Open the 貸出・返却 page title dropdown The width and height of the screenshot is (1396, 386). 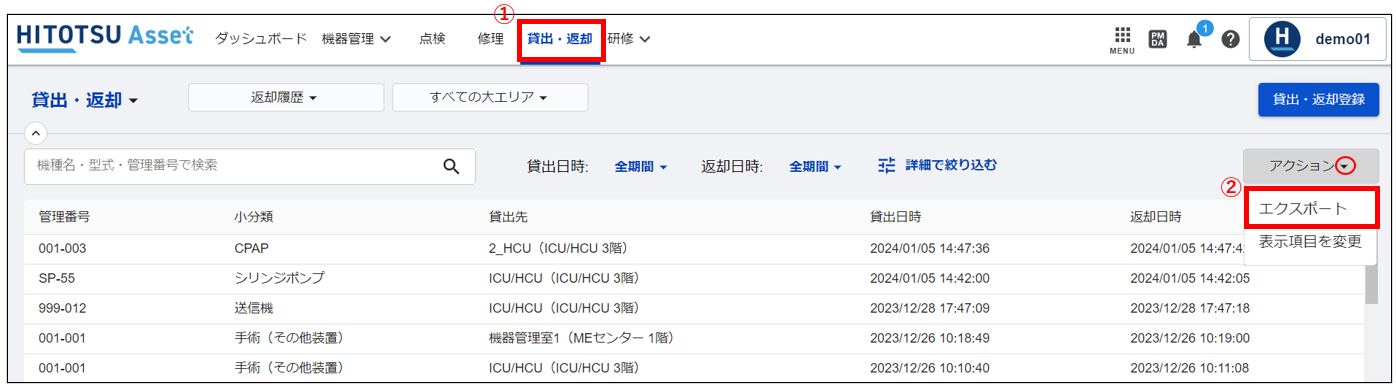(85, 100)
